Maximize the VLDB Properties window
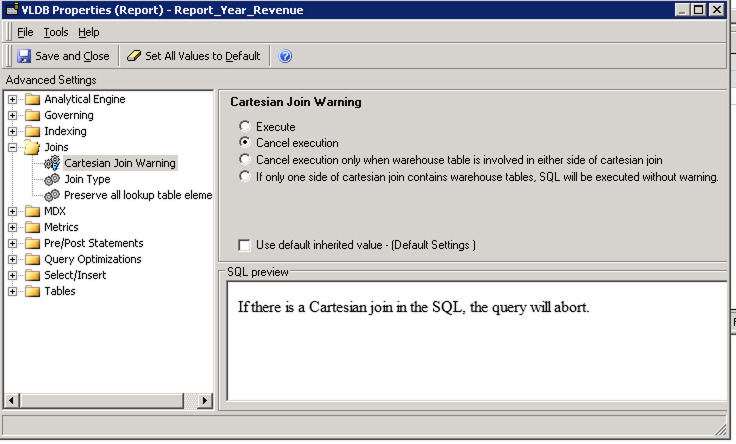The width and height of the screenshot is (736, 444). [x=699, y=10]
